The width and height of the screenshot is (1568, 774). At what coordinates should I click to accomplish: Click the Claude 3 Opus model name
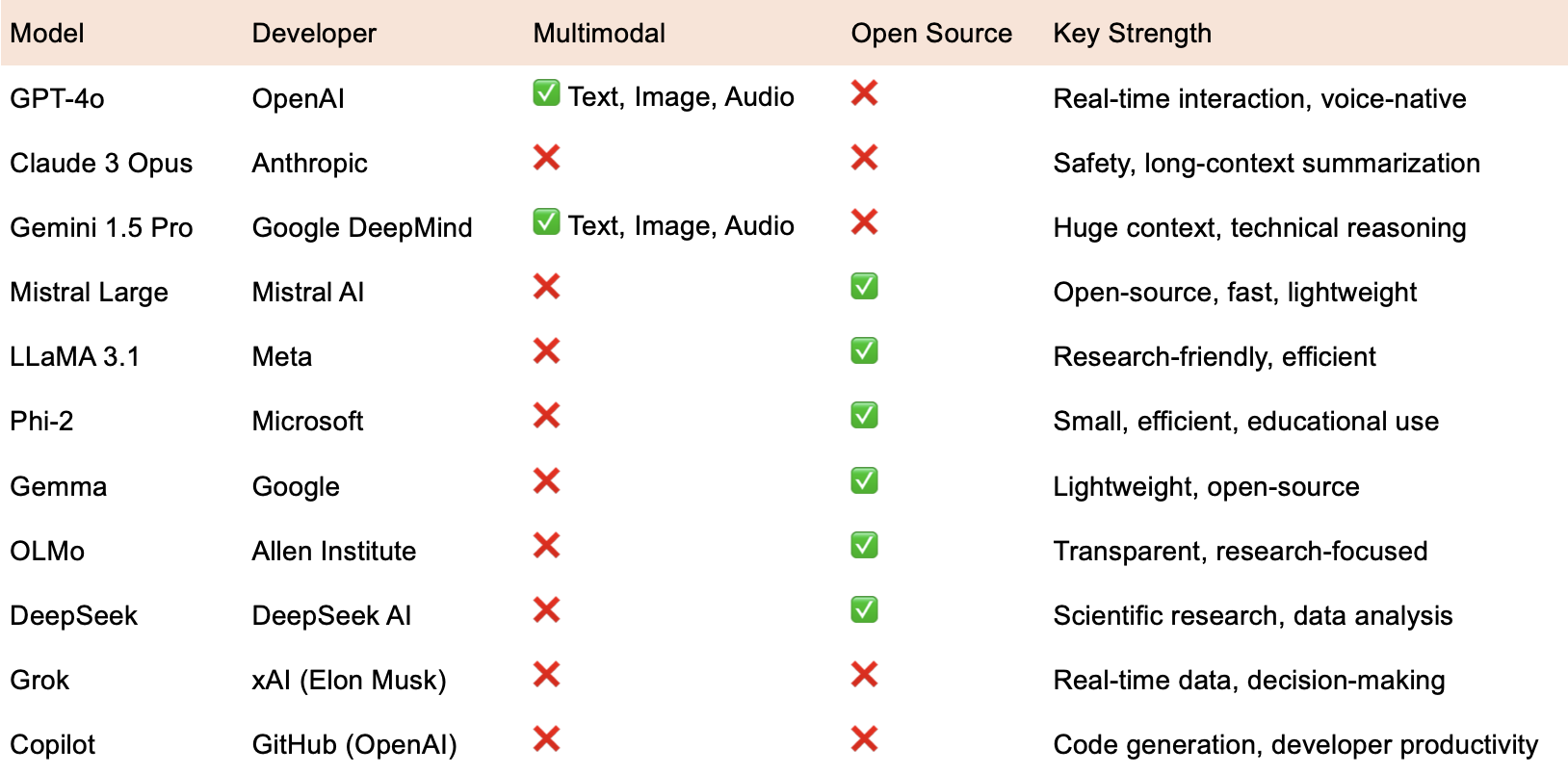(101, 164)
